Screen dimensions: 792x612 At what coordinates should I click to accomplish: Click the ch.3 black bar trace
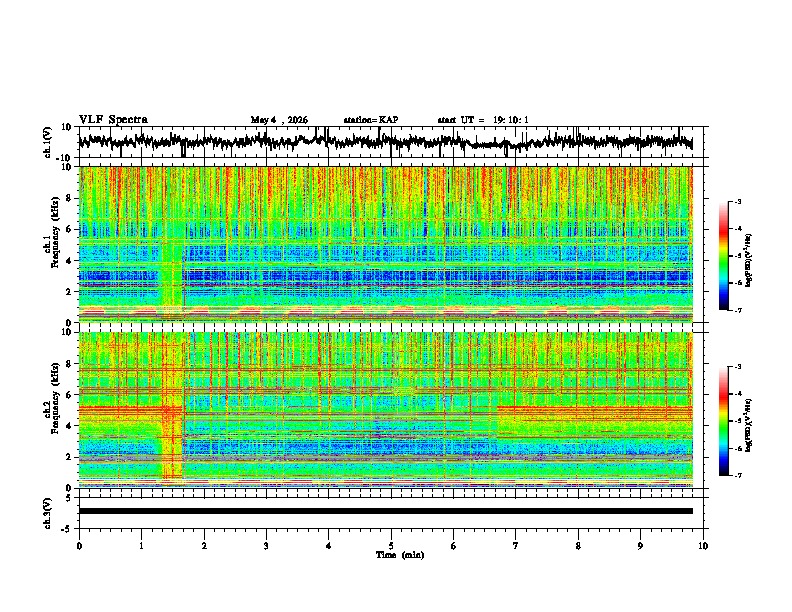(385, 511)
